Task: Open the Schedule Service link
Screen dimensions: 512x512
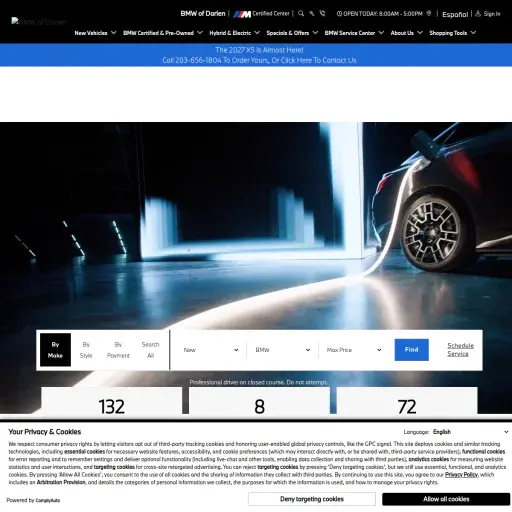Action: [460, 349]
